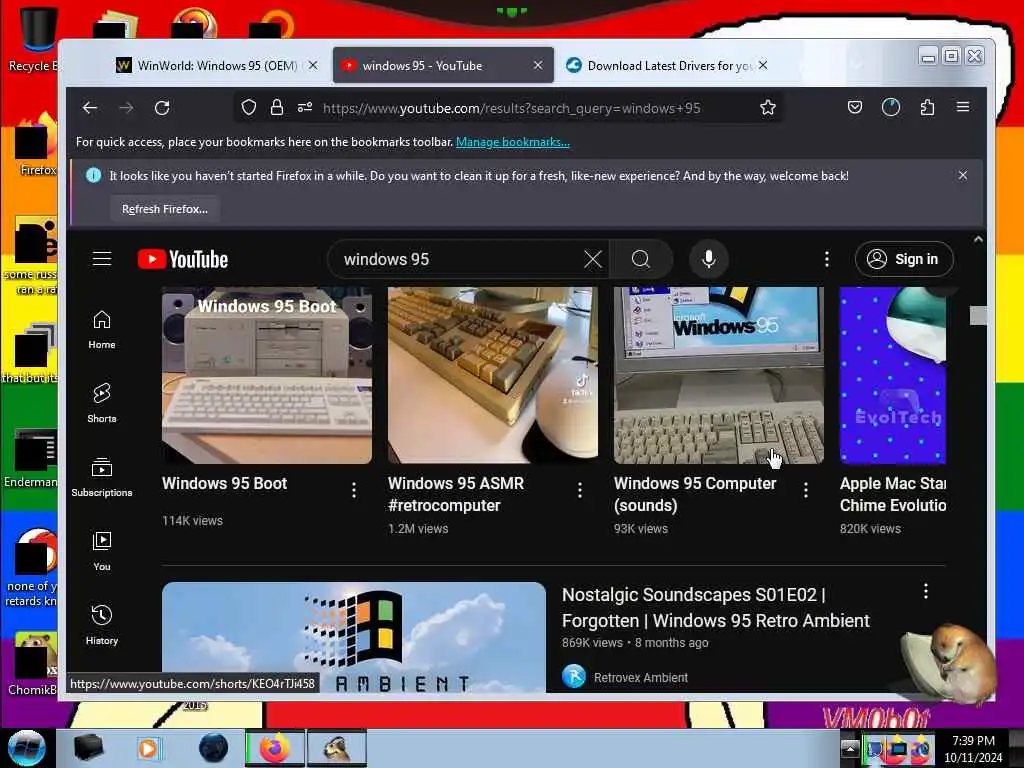Clear the YouTube search text with X

click(593, 259)
